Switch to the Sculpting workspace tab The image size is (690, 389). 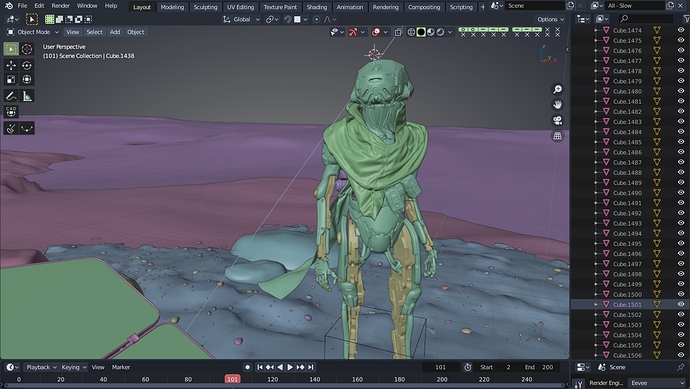coord(206,7)
